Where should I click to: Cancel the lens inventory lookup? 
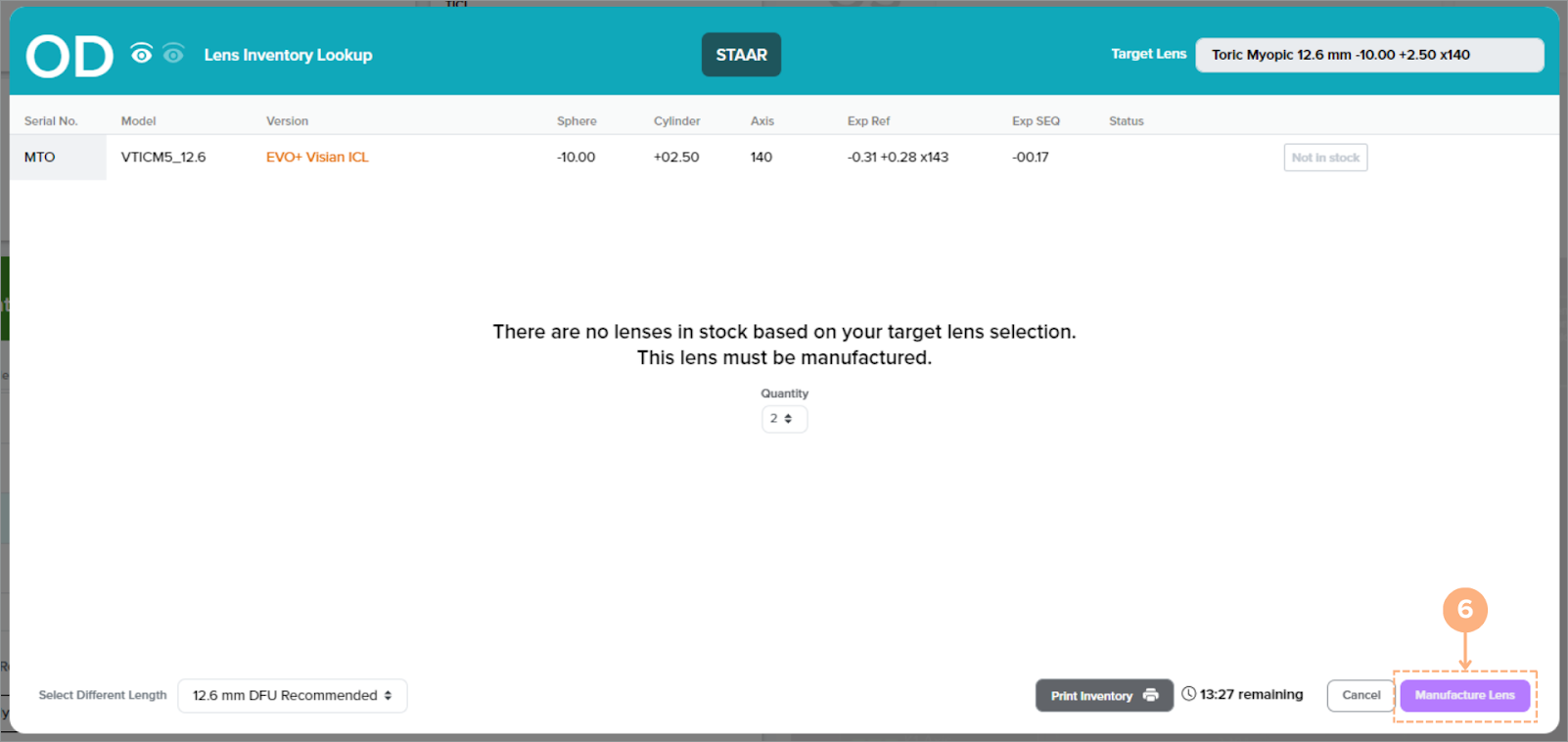point(1360,695)
